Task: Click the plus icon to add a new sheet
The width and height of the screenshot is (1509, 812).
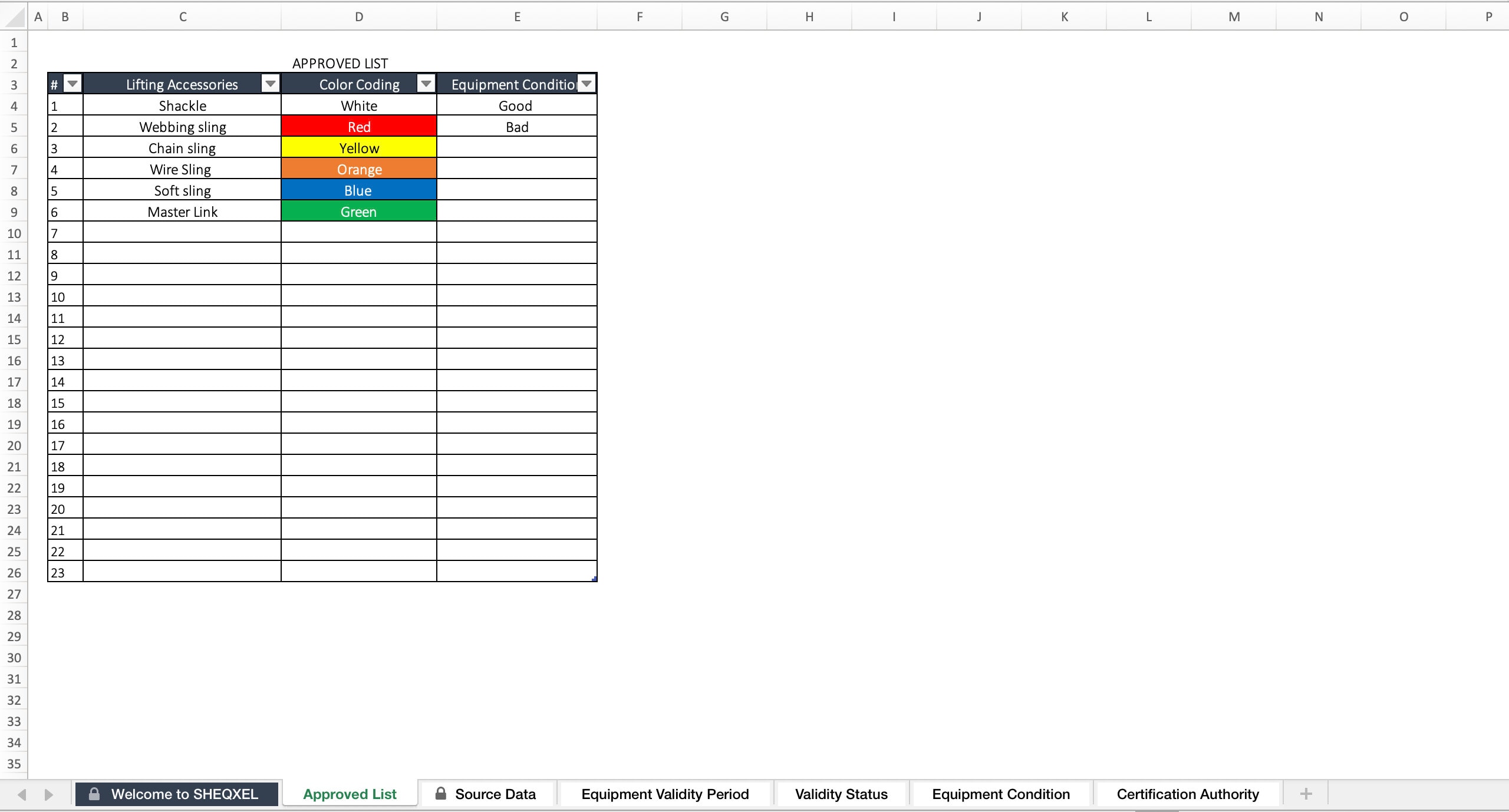Action: tap(1306, 794)
